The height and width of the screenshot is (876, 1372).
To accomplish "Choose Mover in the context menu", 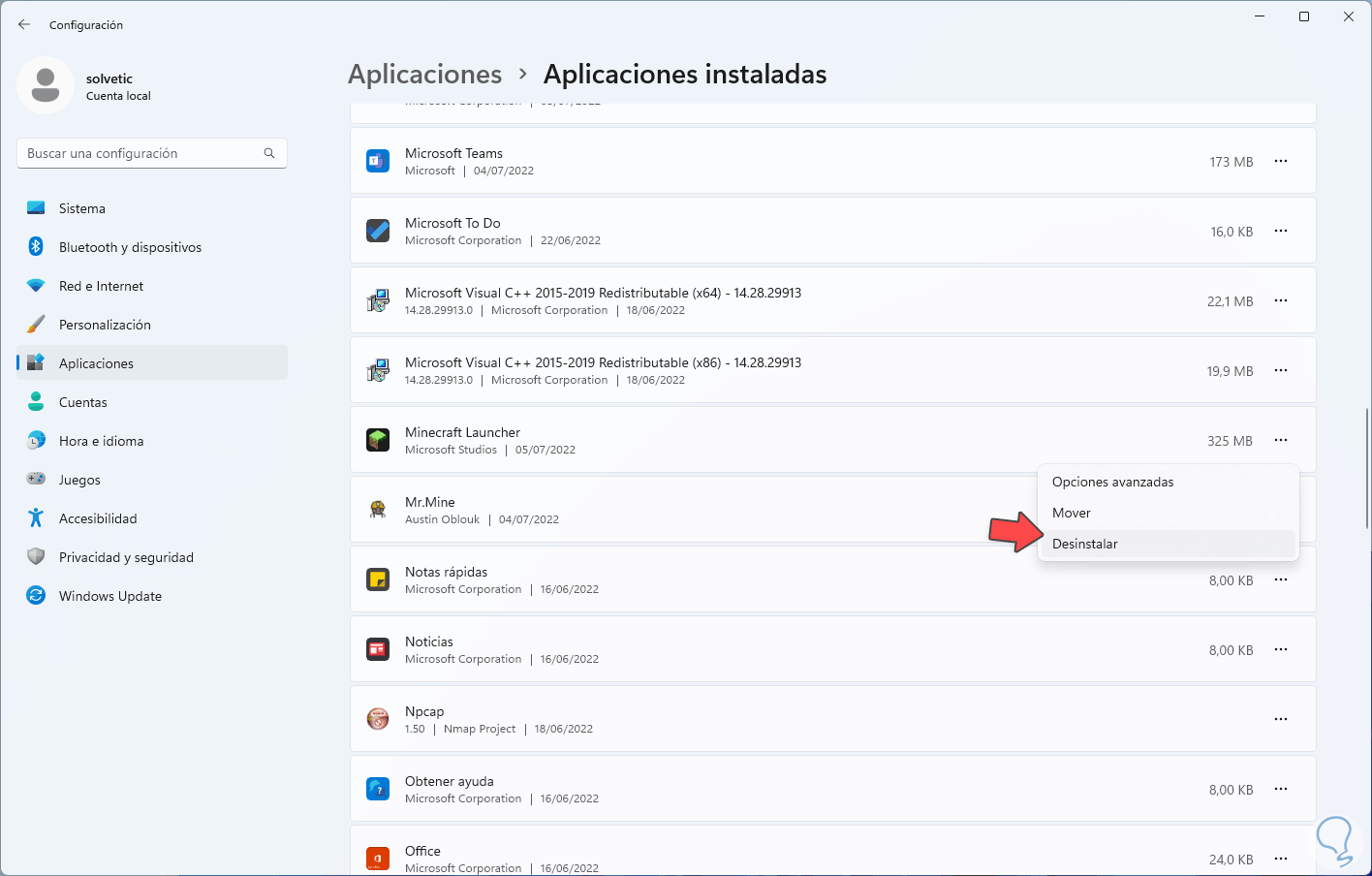I will 1168,513.
